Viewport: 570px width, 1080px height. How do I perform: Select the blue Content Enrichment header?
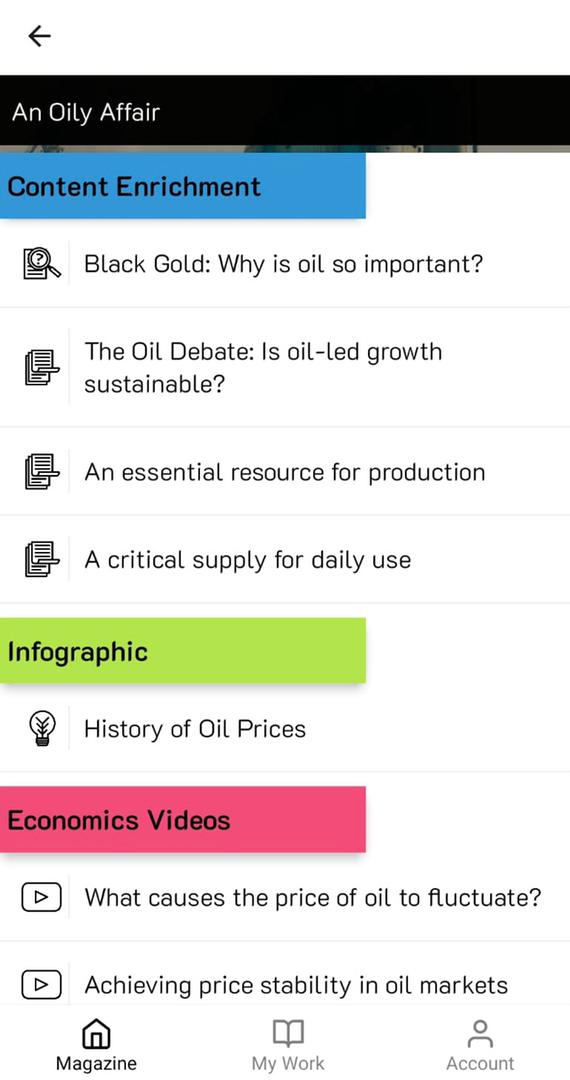coord(182,186)
